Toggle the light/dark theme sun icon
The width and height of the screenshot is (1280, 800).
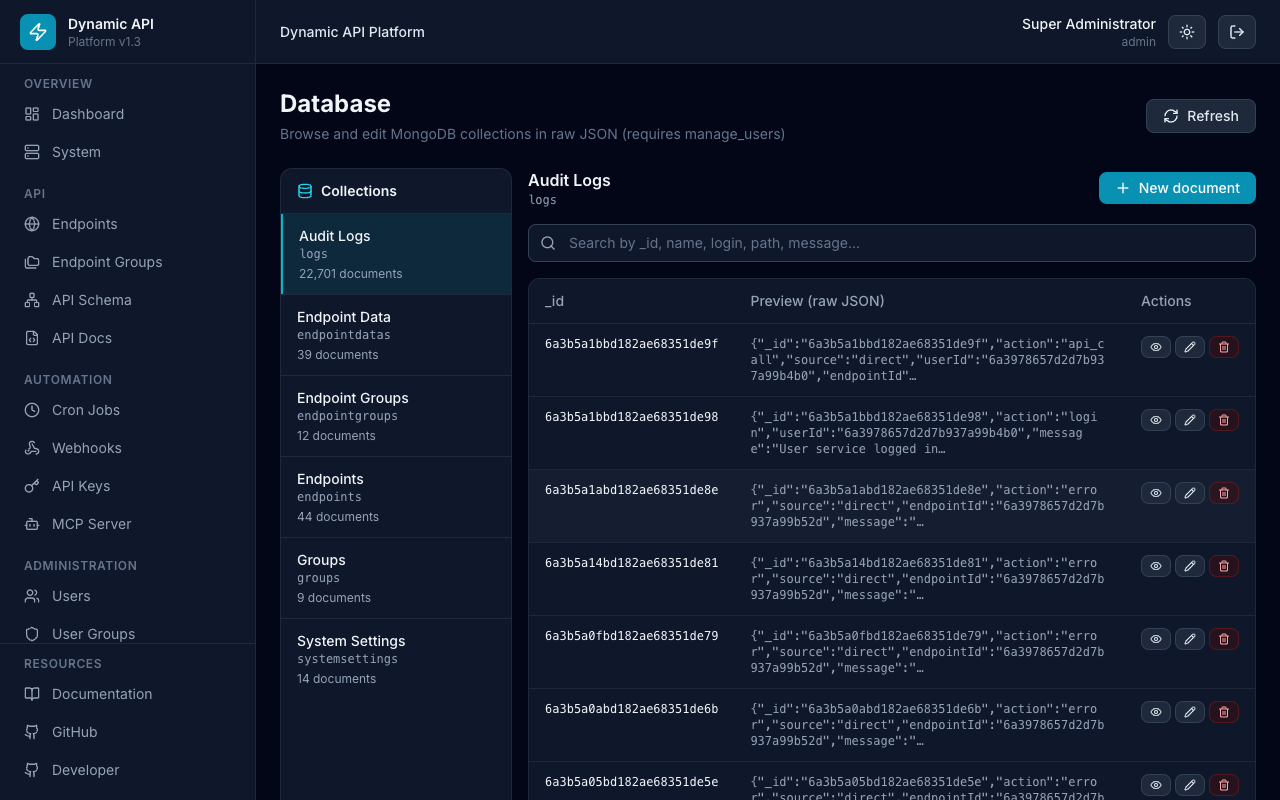click(x=1187, y=32)
